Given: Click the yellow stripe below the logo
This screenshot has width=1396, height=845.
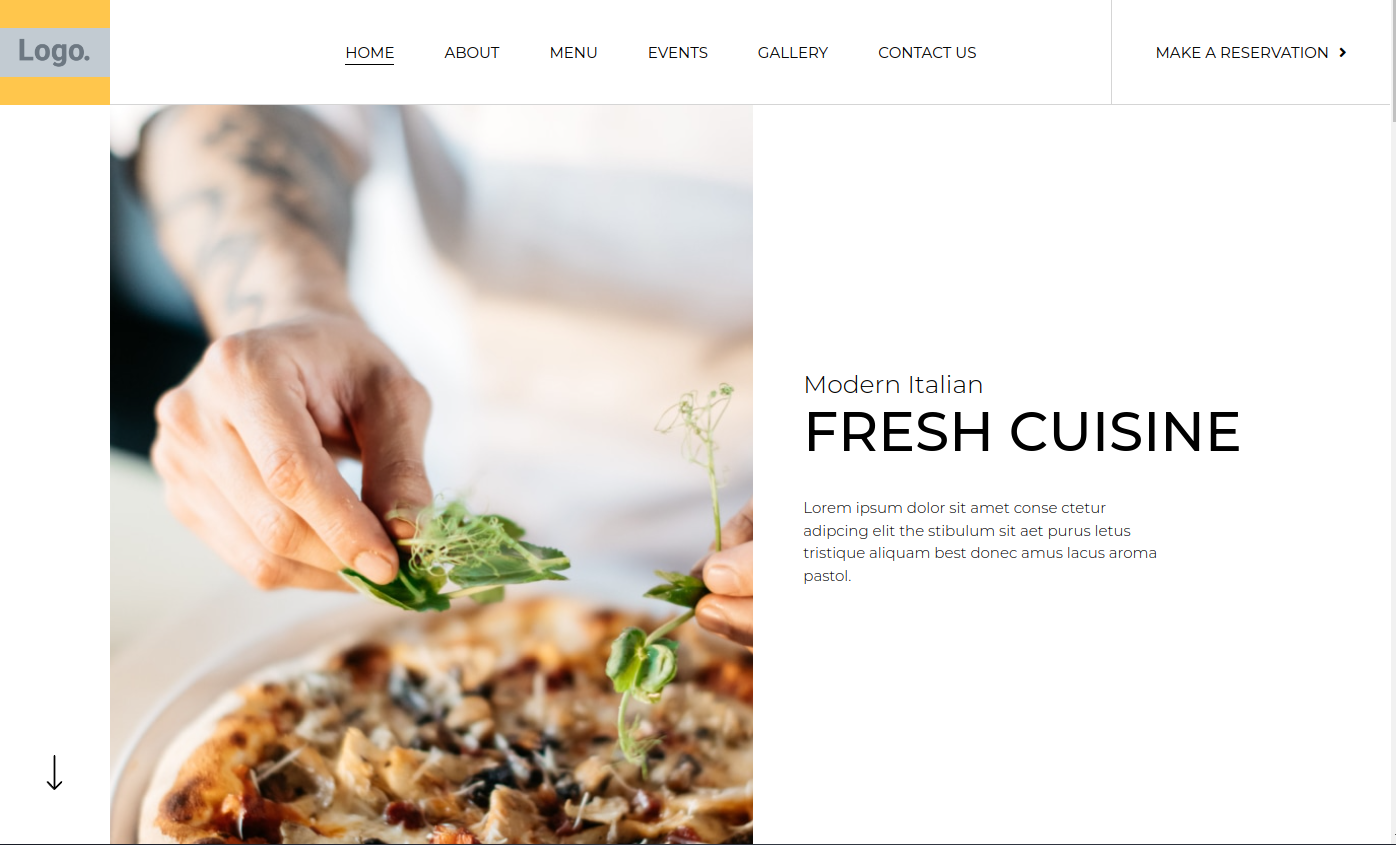Looking at the screenshot, I should click(55, 91).
